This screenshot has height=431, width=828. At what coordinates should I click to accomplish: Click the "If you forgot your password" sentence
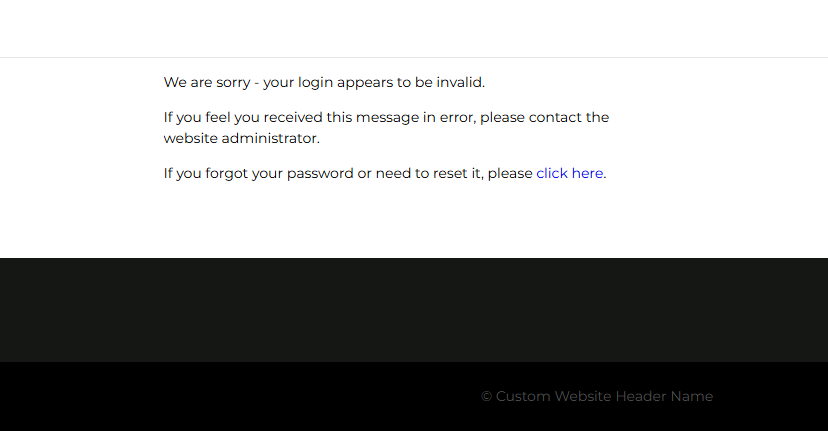point(348,173)
